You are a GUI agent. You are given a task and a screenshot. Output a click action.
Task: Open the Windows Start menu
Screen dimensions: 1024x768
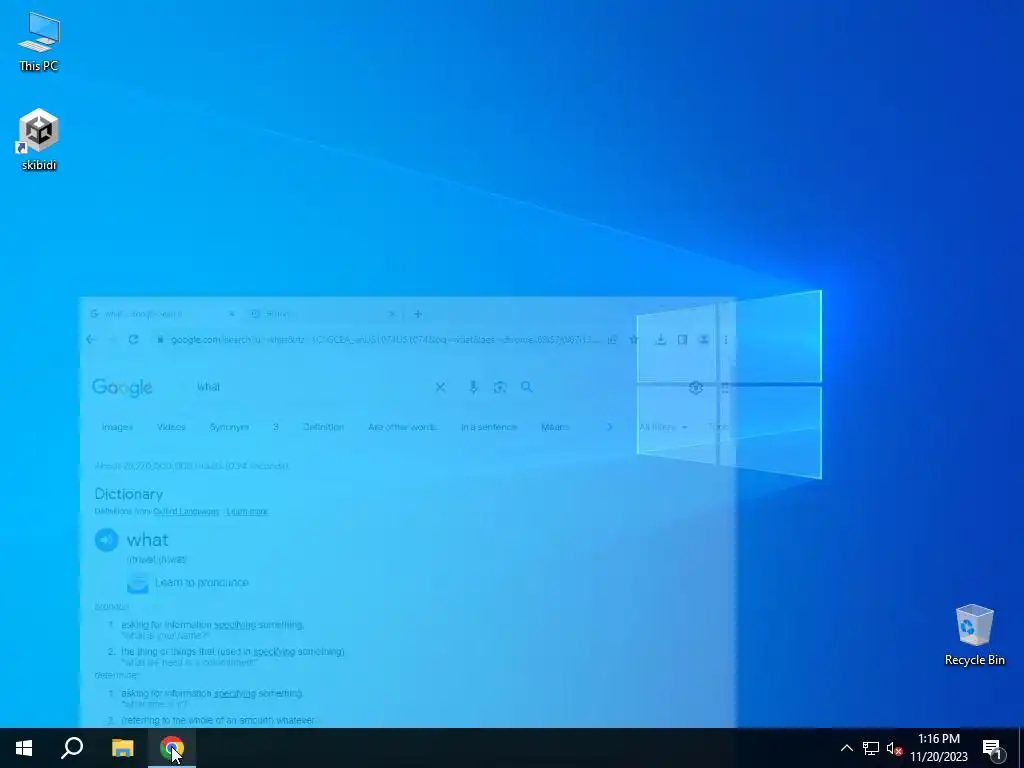tap(24, 748)
